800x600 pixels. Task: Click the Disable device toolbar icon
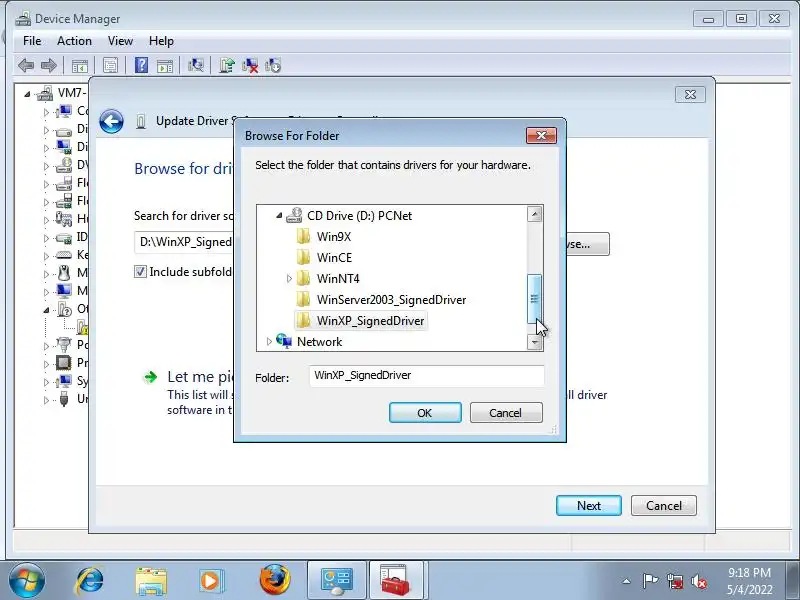(273, 65)
